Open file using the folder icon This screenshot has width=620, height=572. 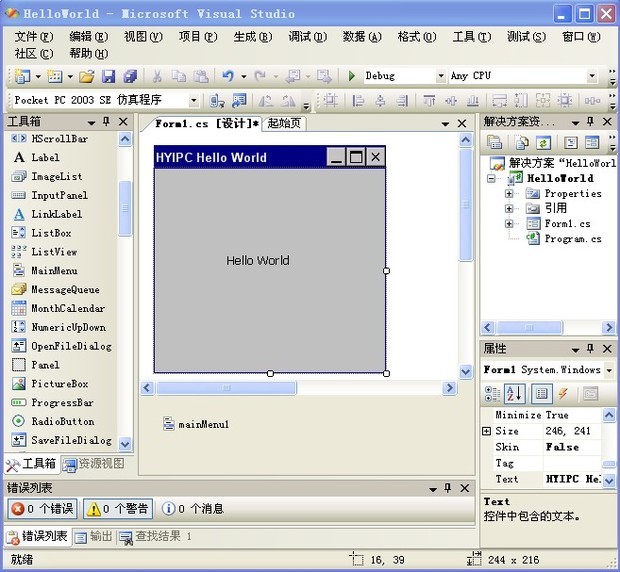click(87, 76)
